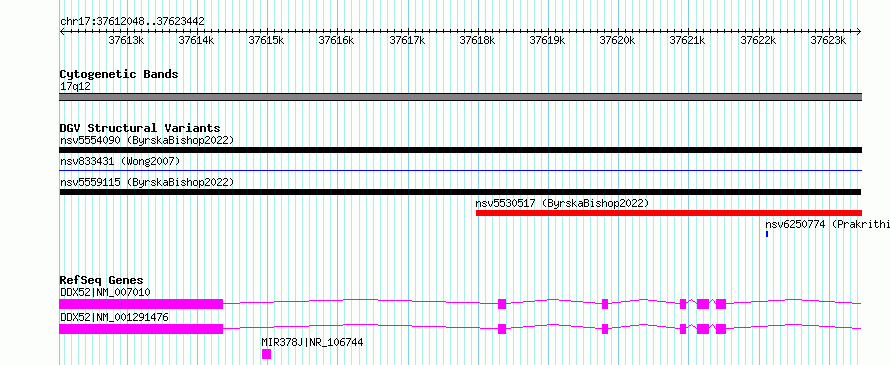Viewport: 890px width, 365px height.
Task: Select the rightmost exon of DDX52 NM_001291476
Action: pyautogui.click(x=721, y=329)
